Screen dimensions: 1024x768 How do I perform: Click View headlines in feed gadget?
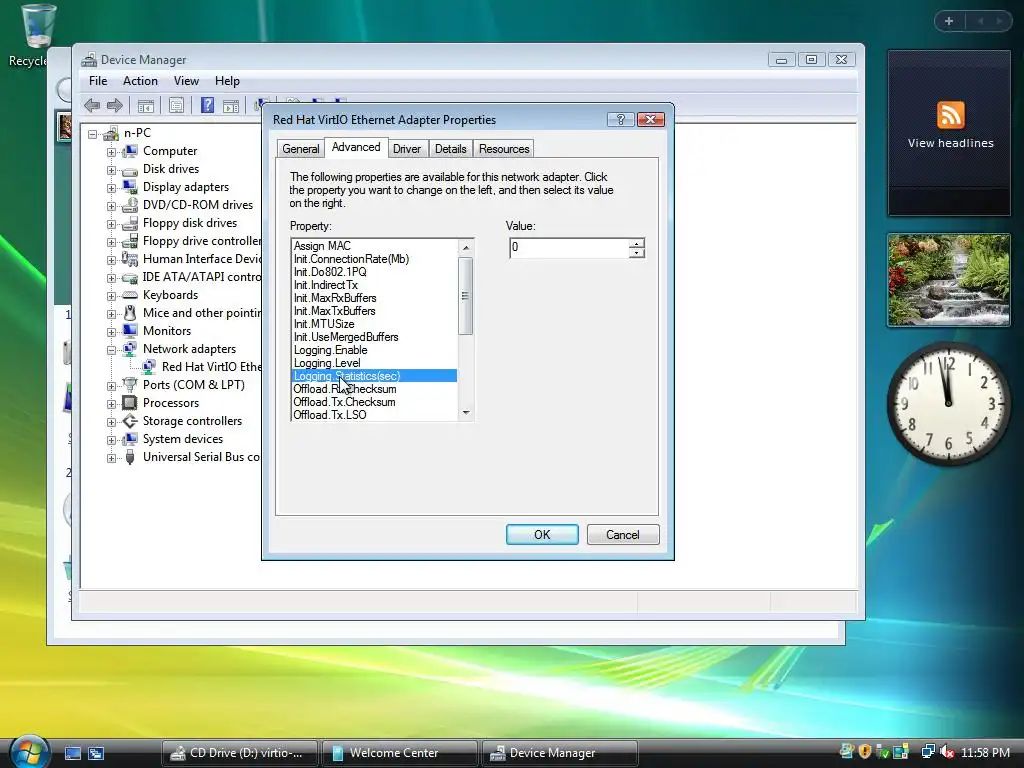(950, 143)
